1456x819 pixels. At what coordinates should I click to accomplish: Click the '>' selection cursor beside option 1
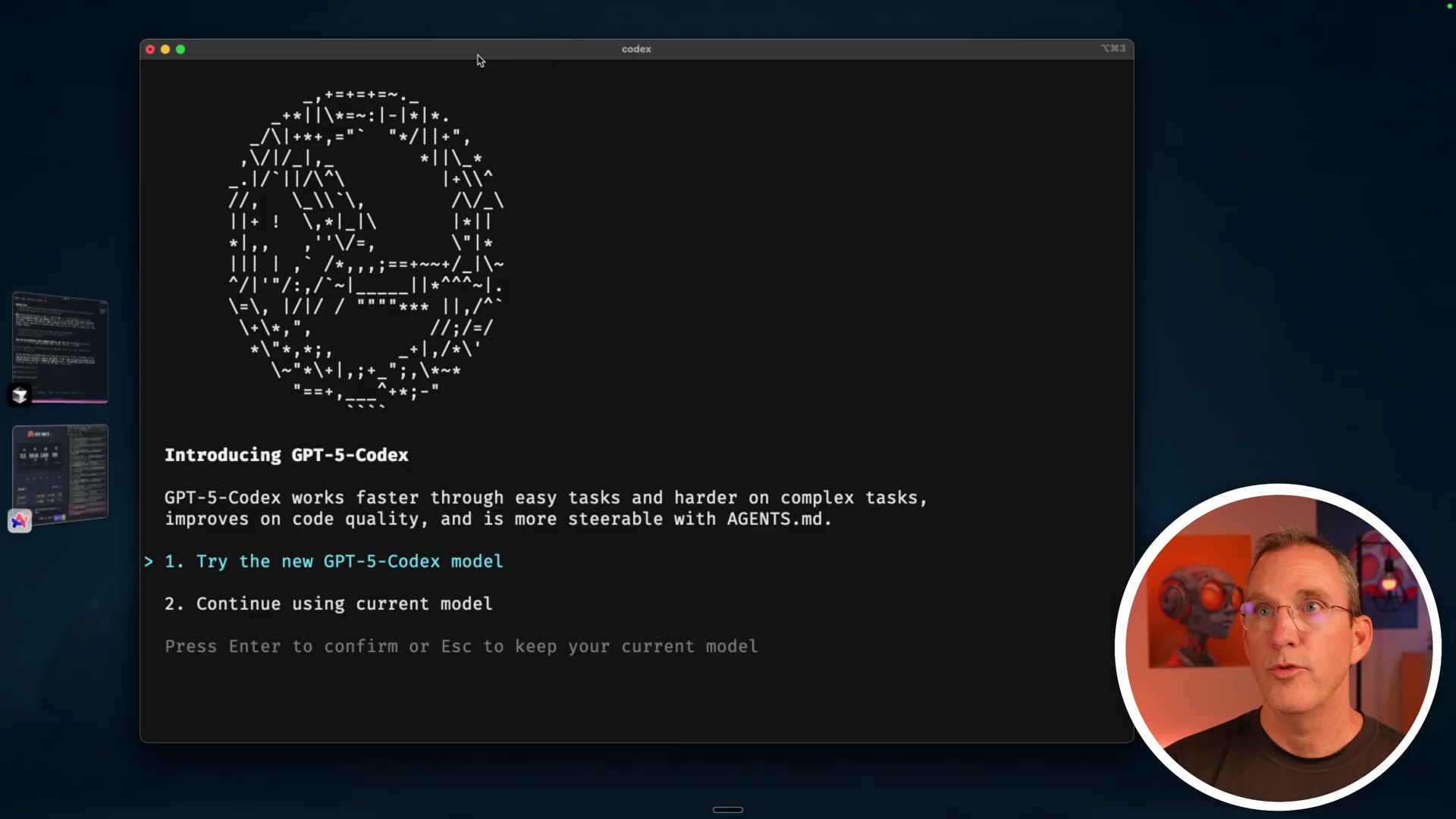(149, 562)
